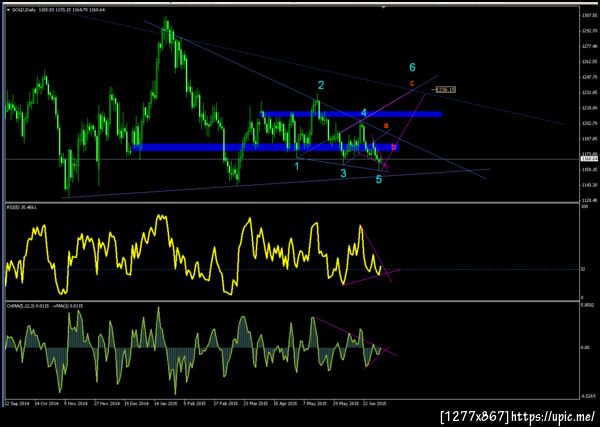Click the 5 Feb 2015 date label
The height and width of the screenshot is (427, 600).
pos(196,403)
